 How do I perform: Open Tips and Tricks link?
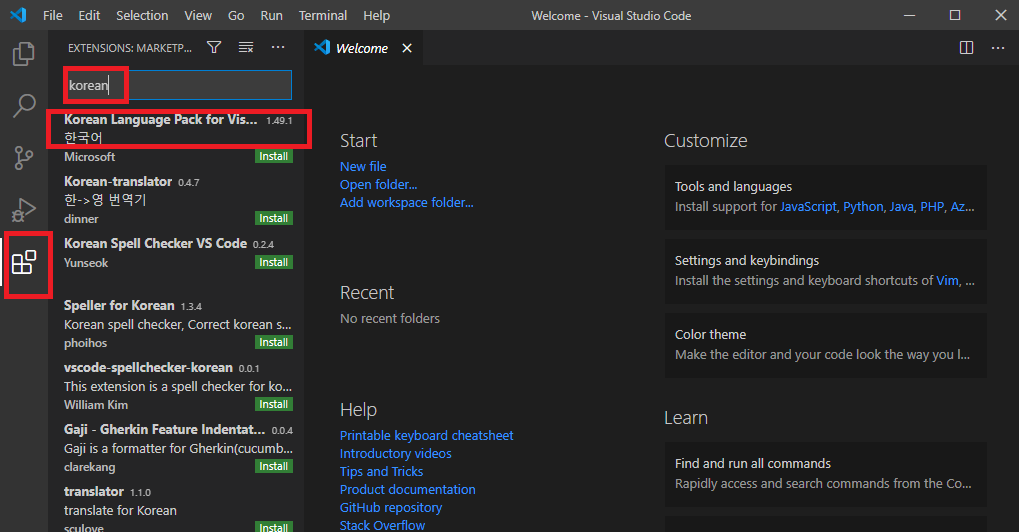(381, 472)
